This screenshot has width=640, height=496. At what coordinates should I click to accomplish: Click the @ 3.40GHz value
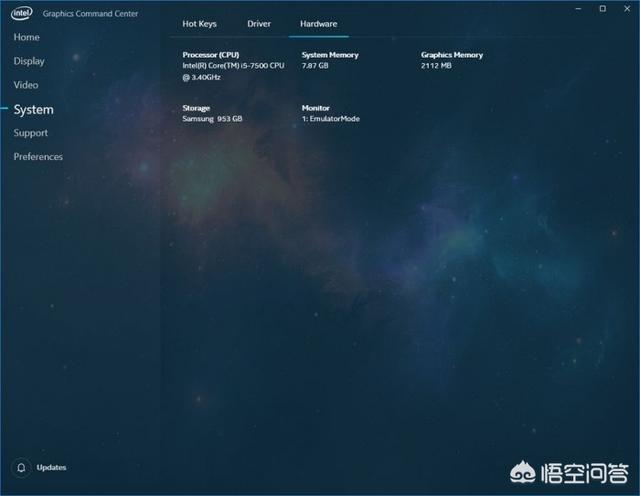201,77
